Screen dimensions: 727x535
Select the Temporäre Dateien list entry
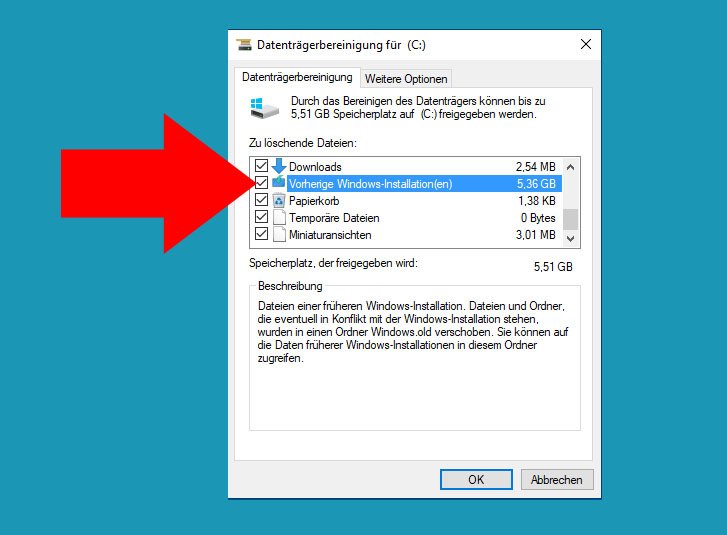pyautogui.click(x=408, y=218)
